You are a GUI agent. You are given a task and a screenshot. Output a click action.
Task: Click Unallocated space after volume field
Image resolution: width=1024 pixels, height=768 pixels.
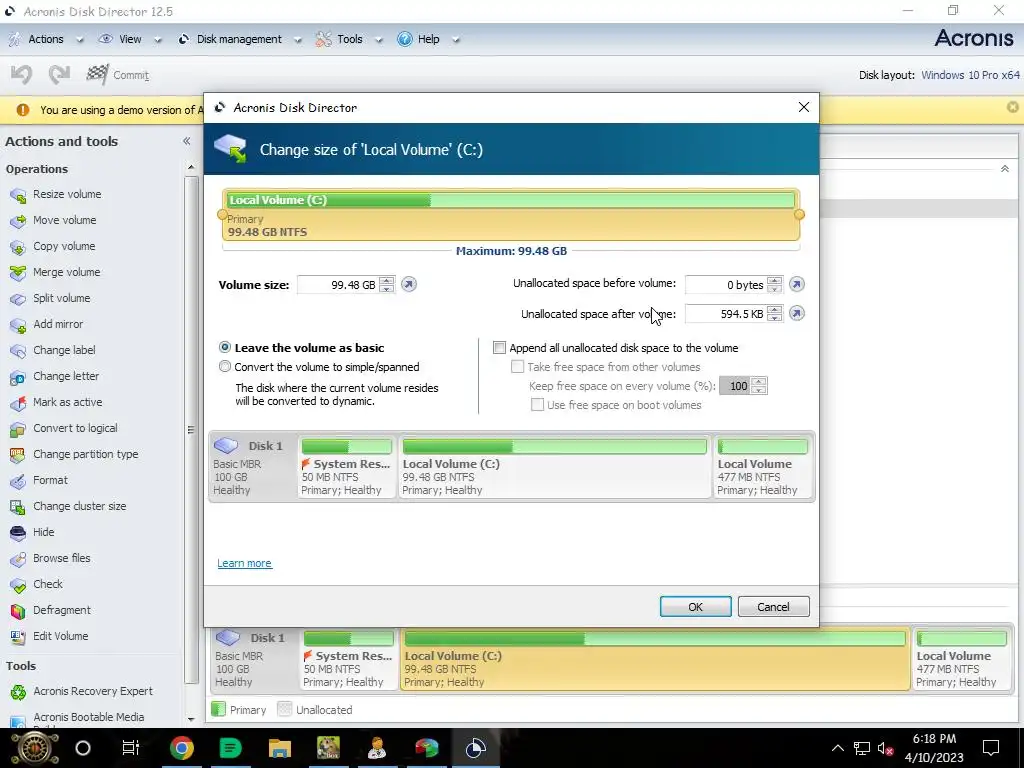[x=726, y=314]
